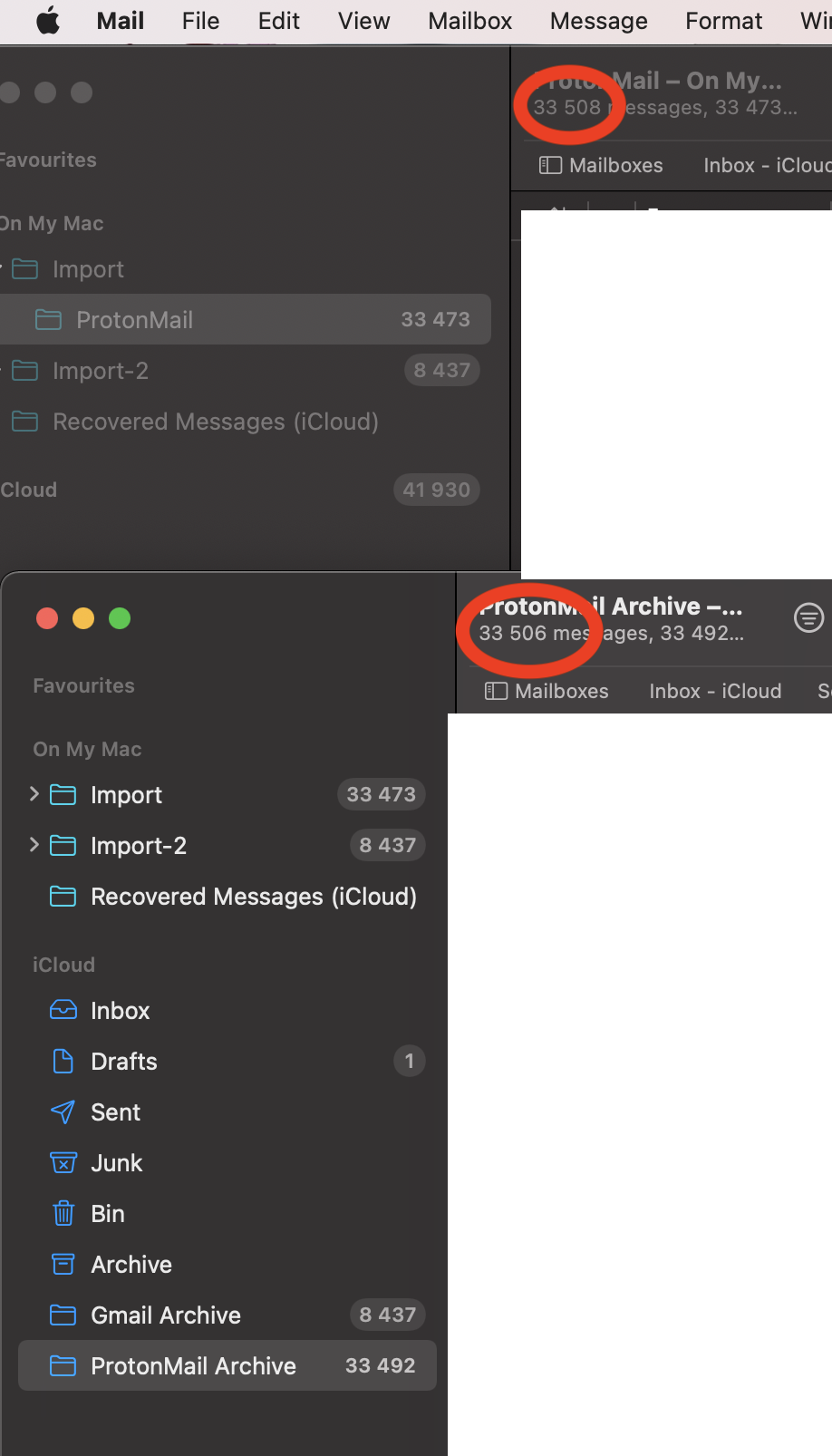Click the 33 473 Import count in front window
Image resolution: width=832 pixels, height=1456 pixels.
381,794
